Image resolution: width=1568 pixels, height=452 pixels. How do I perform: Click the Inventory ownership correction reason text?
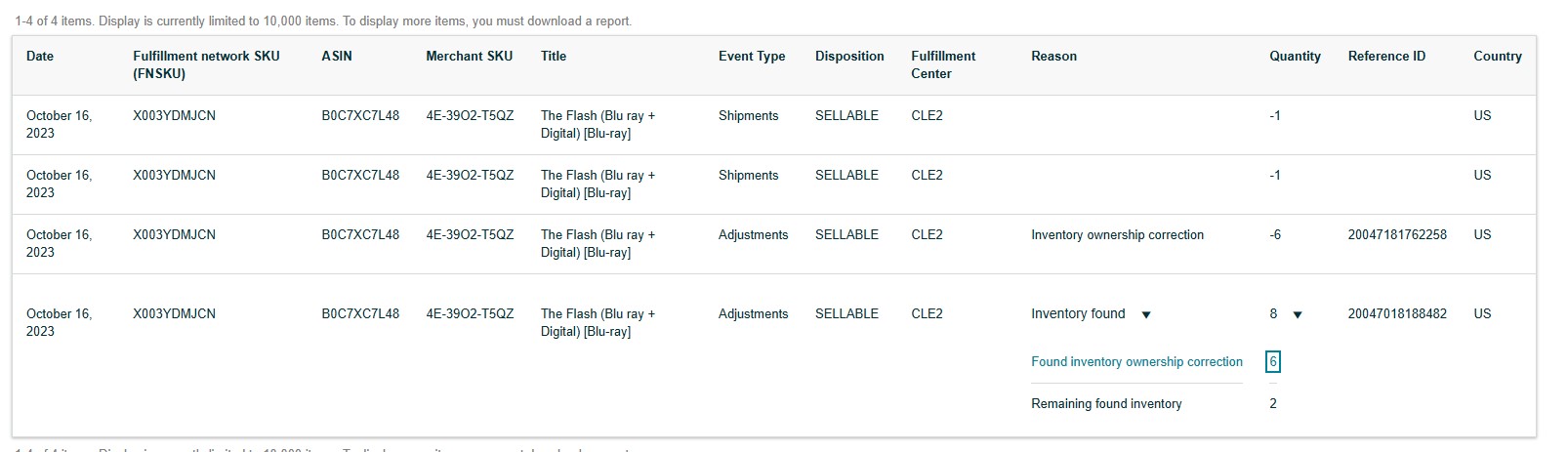(1117, 234)
